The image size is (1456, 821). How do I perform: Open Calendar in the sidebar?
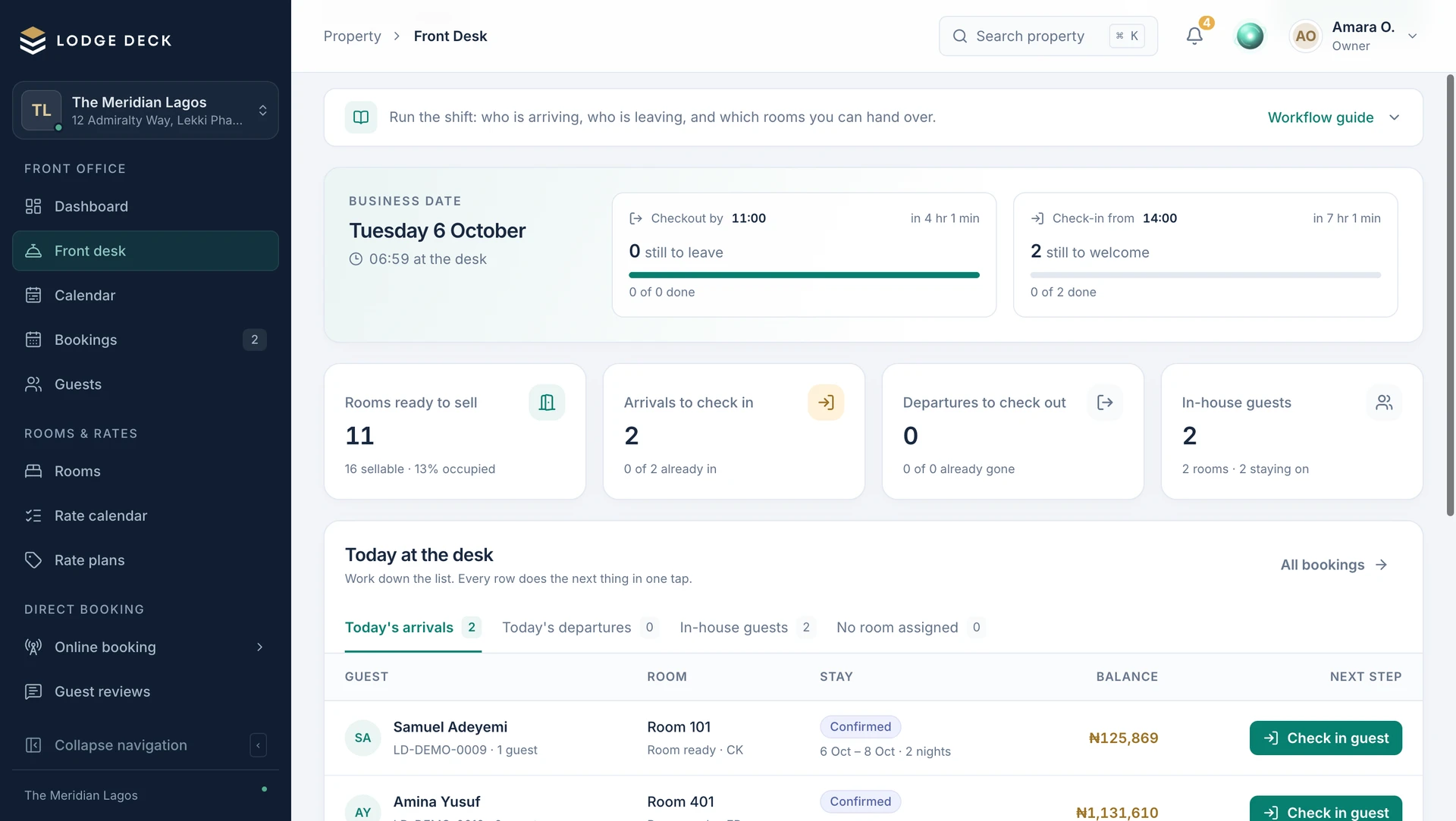(146, 296)
